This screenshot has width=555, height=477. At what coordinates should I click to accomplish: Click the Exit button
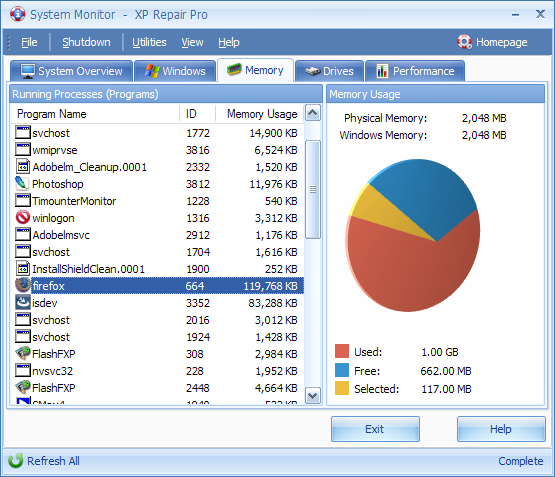375,429
